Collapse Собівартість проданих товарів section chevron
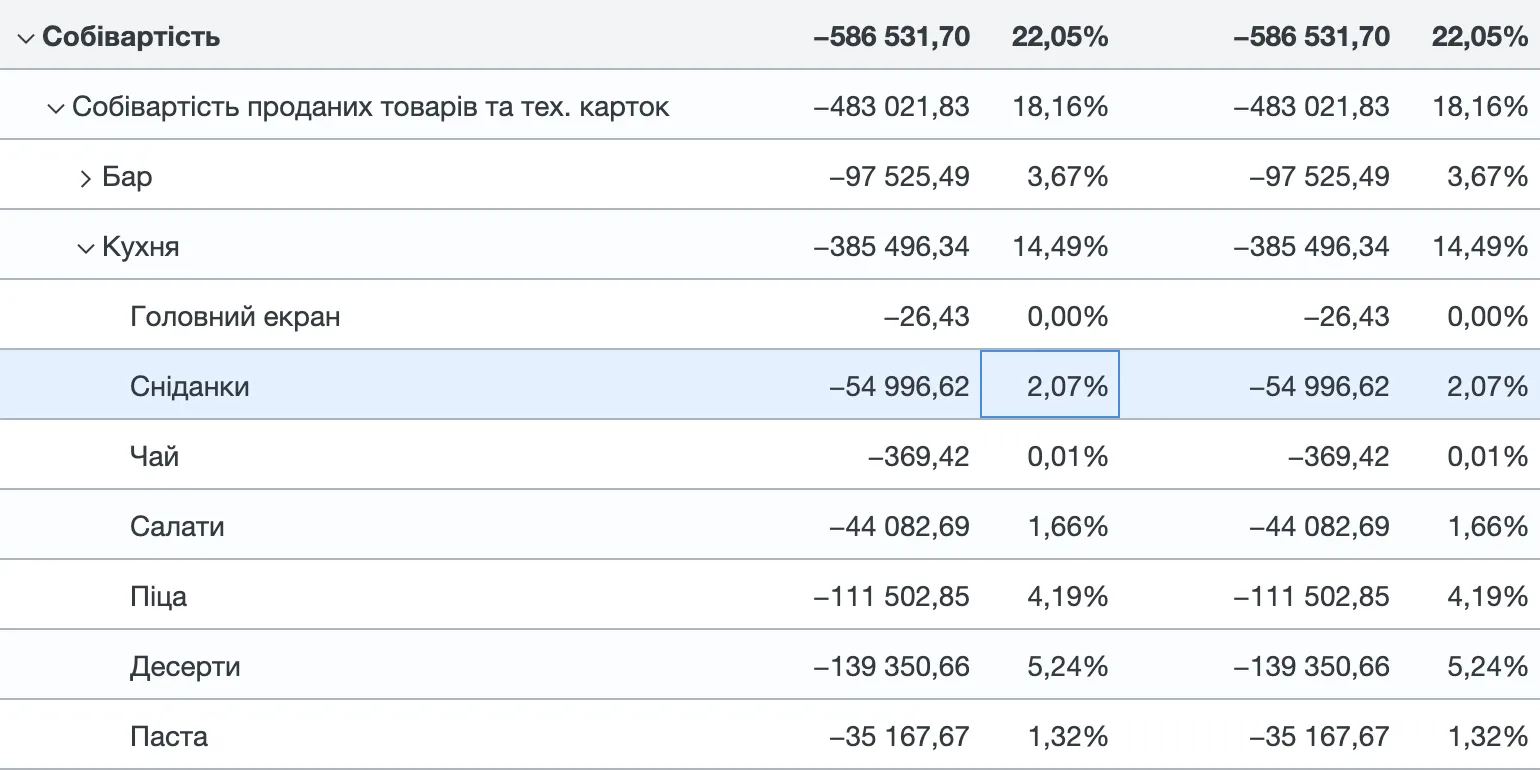This screenshot has height=770, width=1540. point(55,107)
